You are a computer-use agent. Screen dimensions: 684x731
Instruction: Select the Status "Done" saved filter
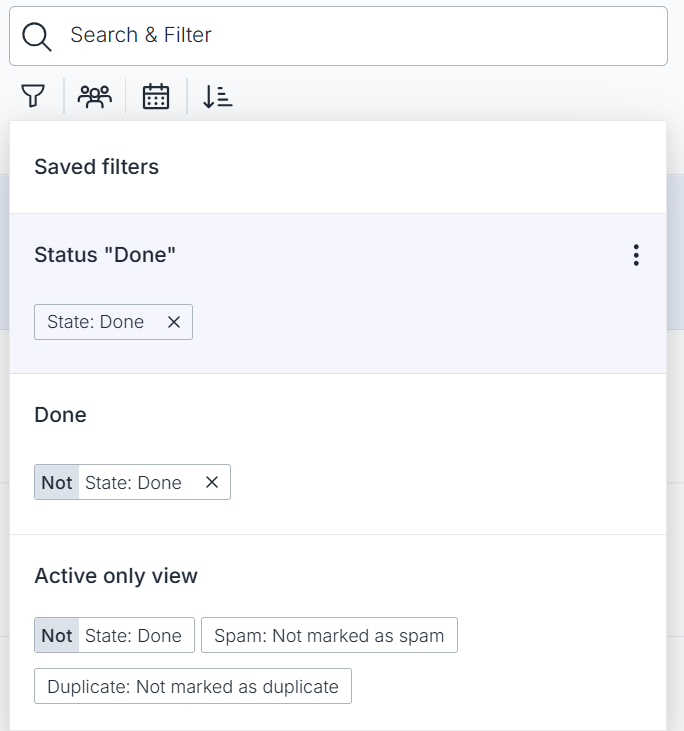pos(105,255)
